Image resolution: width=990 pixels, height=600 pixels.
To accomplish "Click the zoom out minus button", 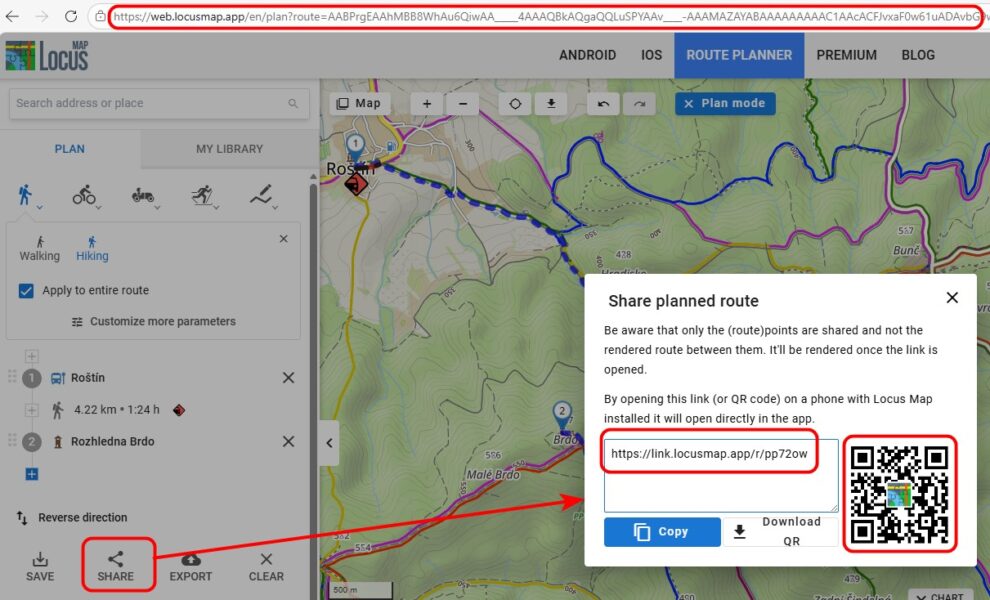I will [x=461, y=104].
